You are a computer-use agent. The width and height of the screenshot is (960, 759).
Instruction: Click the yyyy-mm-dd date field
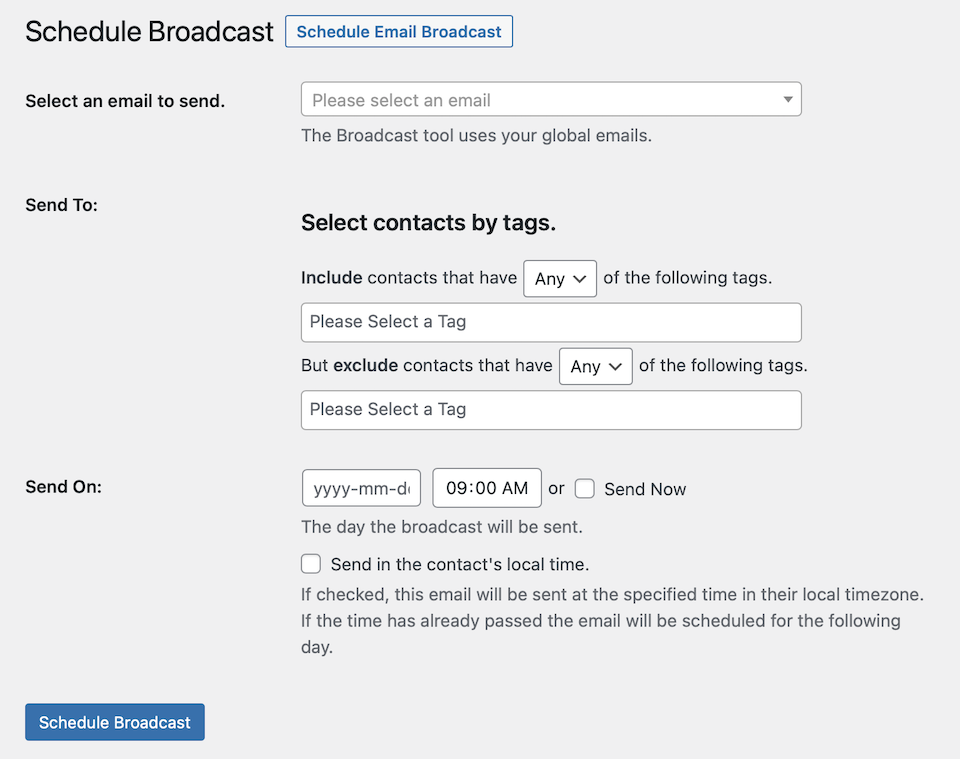(361, 489)
